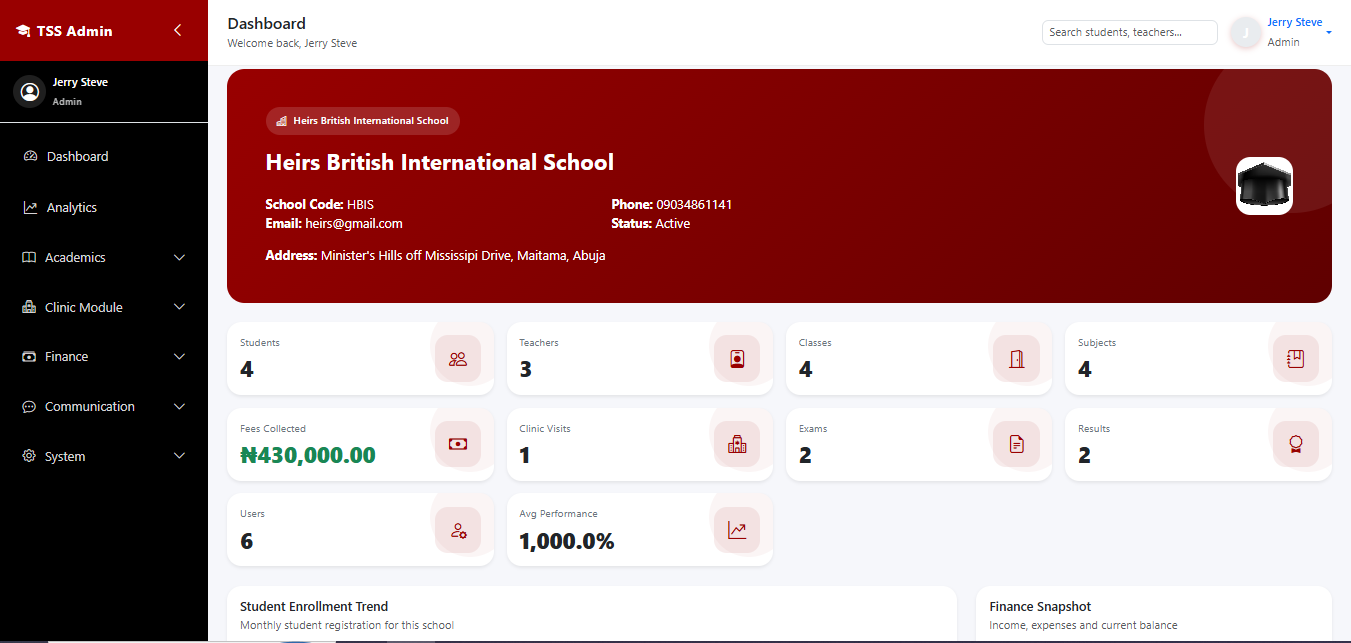Click the TSS Admin graduation cap logo
1351x643 pixels.
pos(23,31)
